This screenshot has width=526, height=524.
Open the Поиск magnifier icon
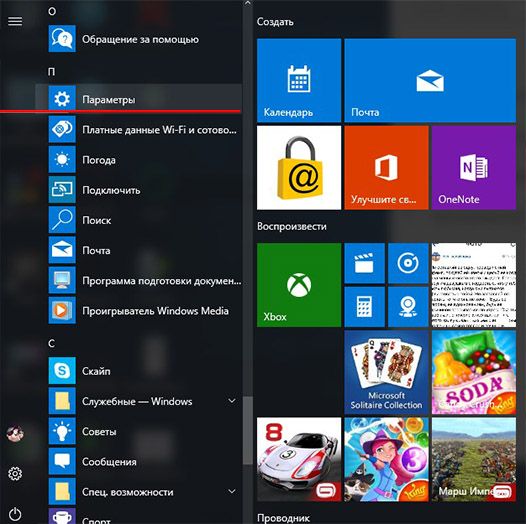tap(62, 220)
